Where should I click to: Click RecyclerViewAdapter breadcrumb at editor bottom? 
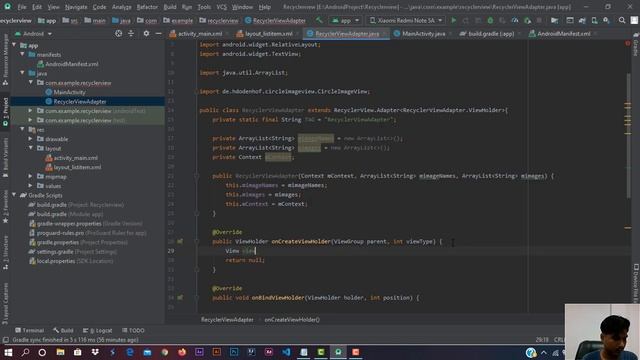point(227,320)
